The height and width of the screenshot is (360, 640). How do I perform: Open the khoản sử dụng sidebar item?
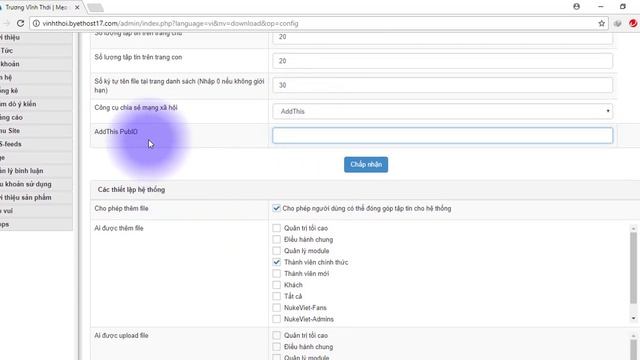click(36, 184)
